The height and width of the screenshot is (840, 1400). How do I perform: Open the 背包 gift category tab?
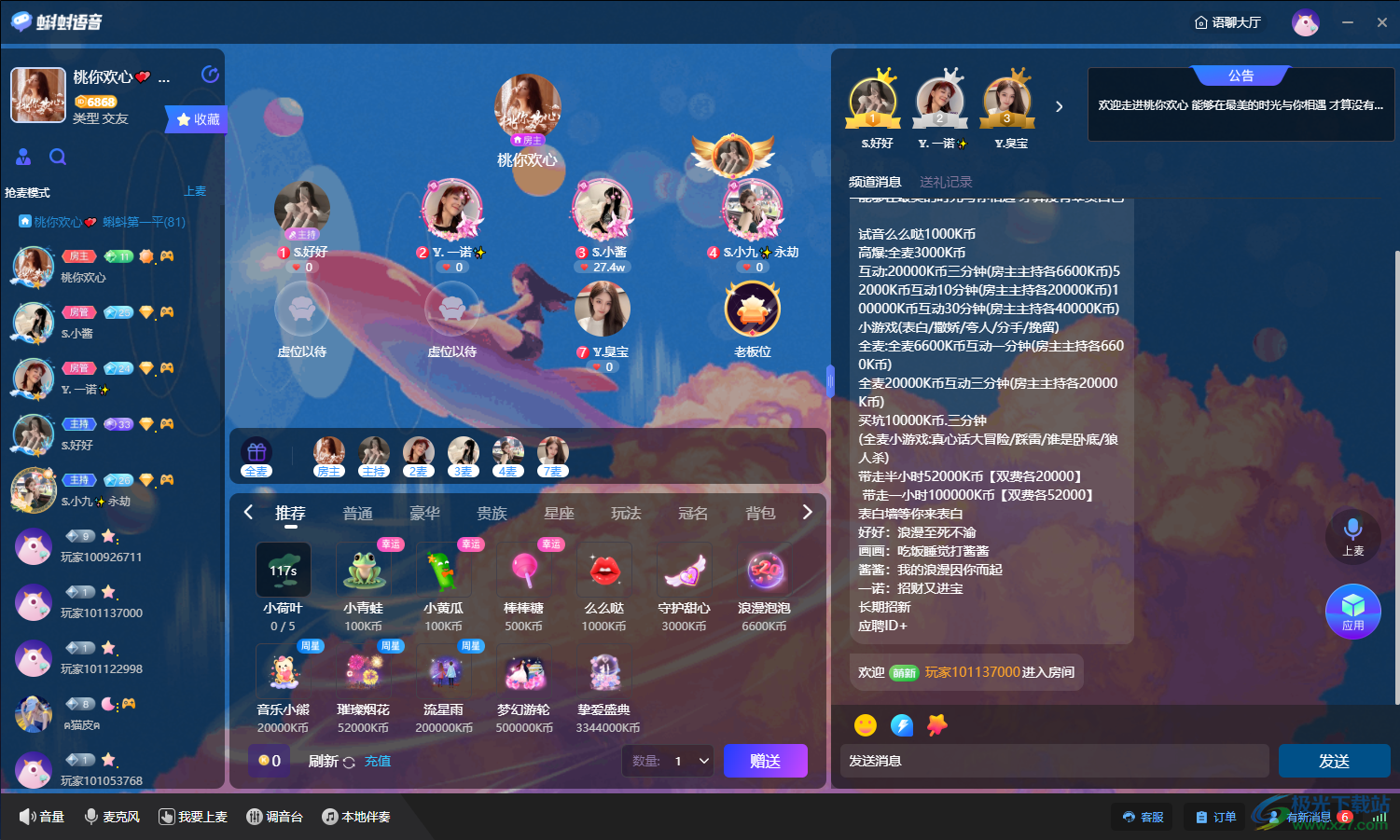760,512
